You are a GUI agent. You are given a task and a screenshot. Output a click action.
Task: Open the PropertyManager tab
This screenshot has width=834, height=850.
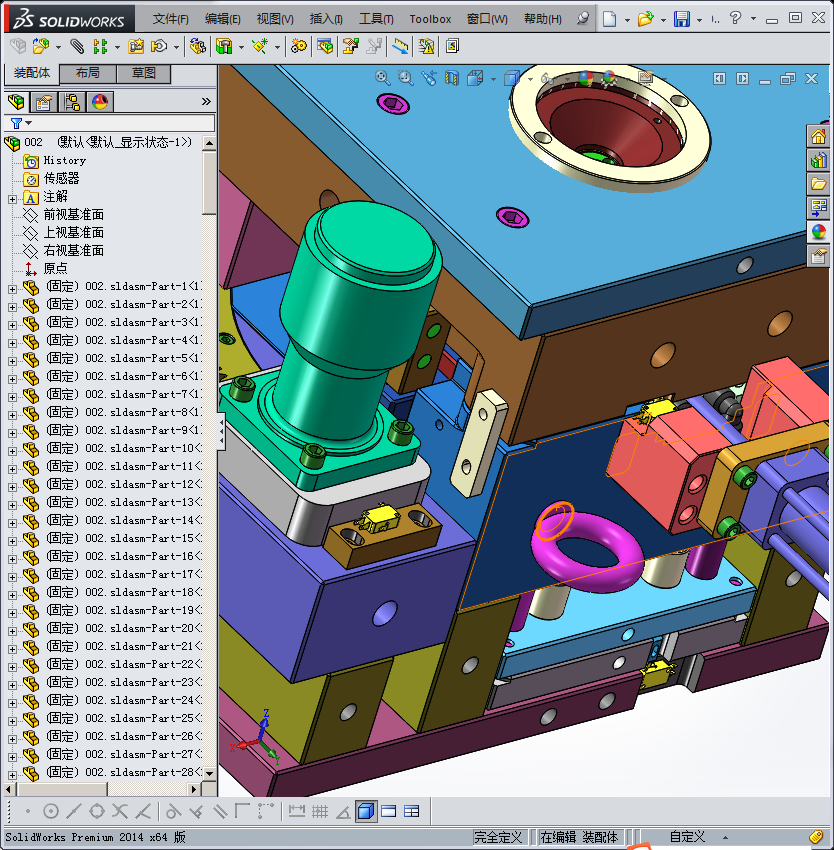[x=44, y=101]
